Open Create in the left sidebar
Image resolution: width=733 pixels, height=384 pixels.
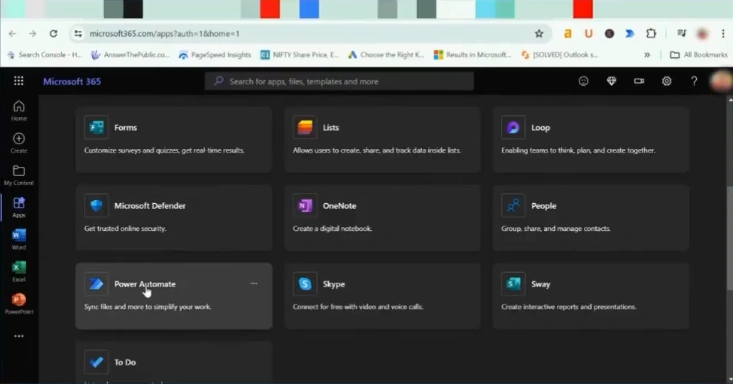(x=19, y=143)
